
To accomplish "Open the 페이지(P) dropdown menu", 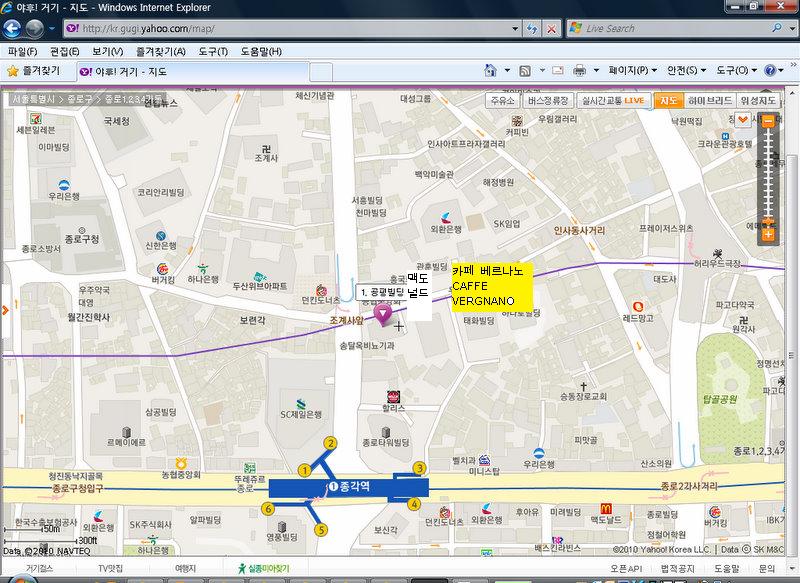I will (x=633, y=71).
